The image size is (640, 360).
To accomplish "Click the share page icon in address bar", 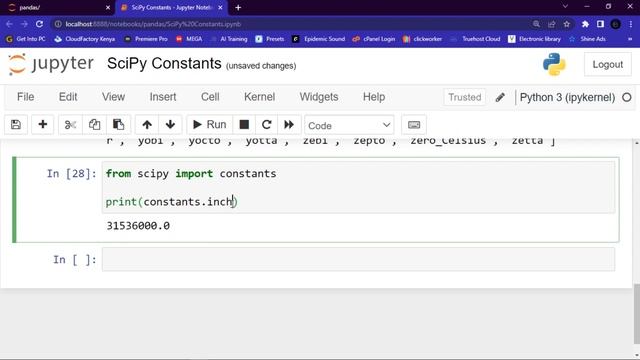I will pyautogui.click(x=551, y=24).
